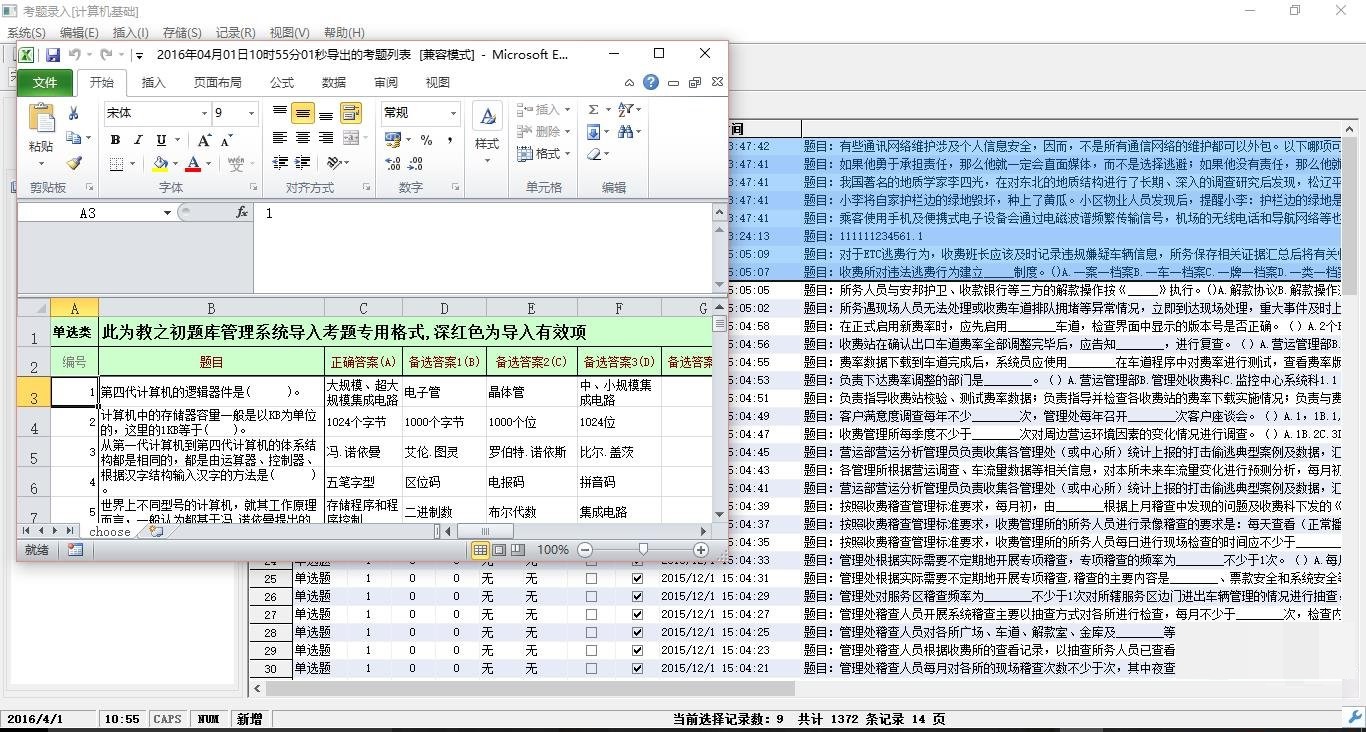Click the green 文件 button

45,82
